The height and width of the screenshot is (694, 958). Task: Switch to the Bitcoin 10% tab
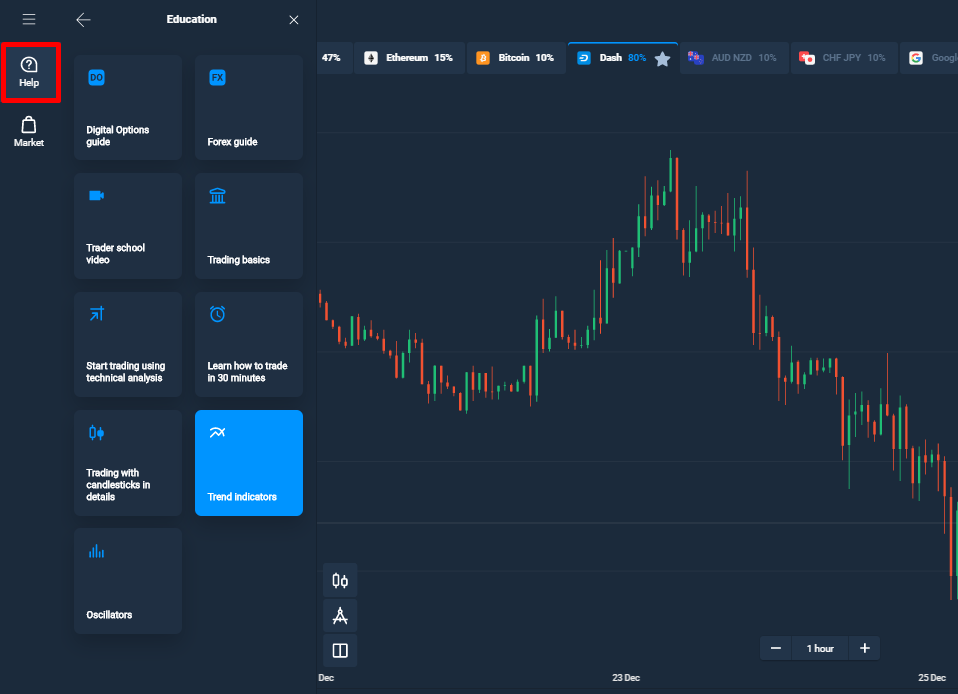pos(516,58)
